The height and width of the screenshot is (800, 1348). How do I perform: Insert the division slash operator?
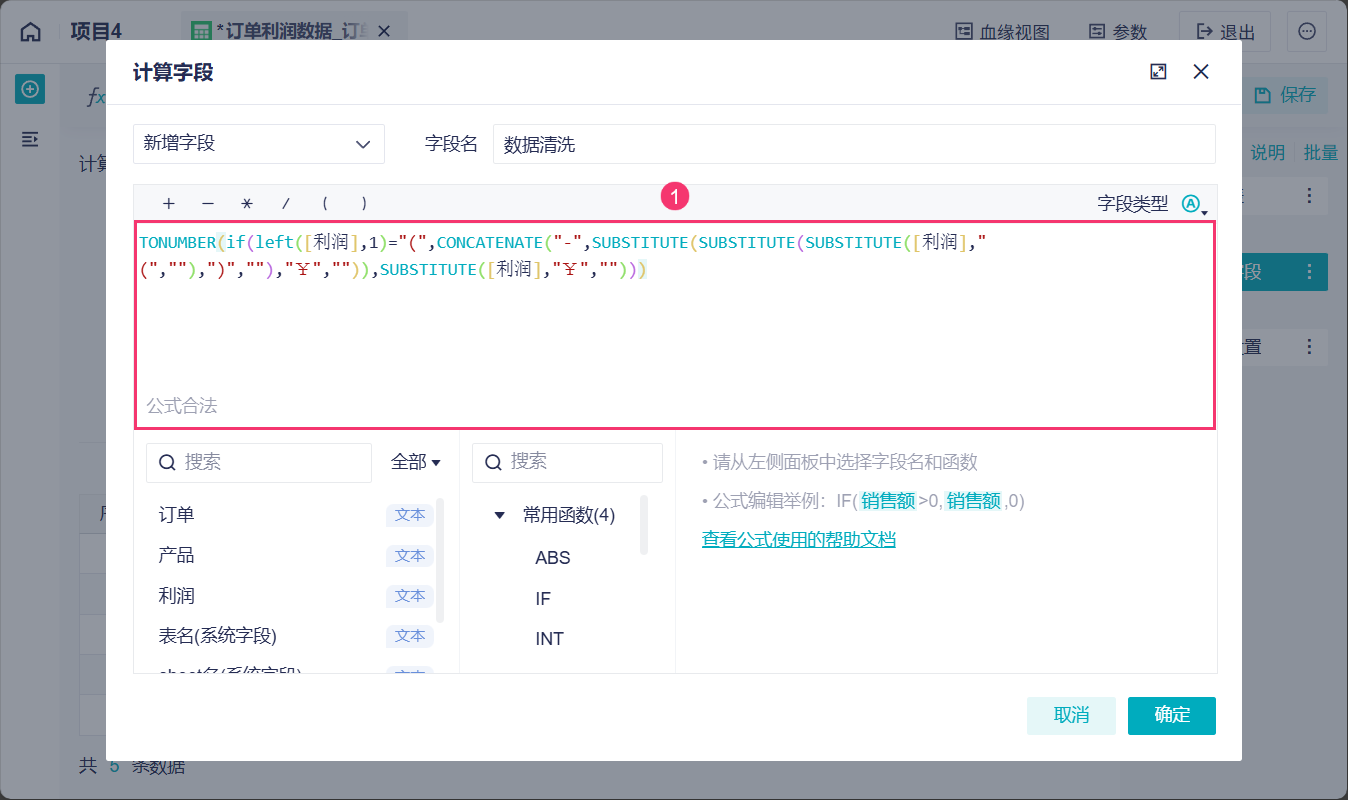pos(286,203)
